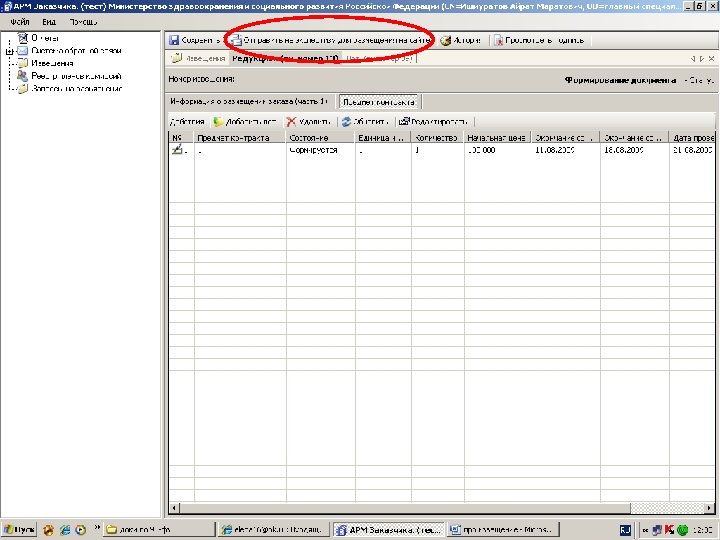Select Реестр исключений item in tree

(x=76, y=76)
